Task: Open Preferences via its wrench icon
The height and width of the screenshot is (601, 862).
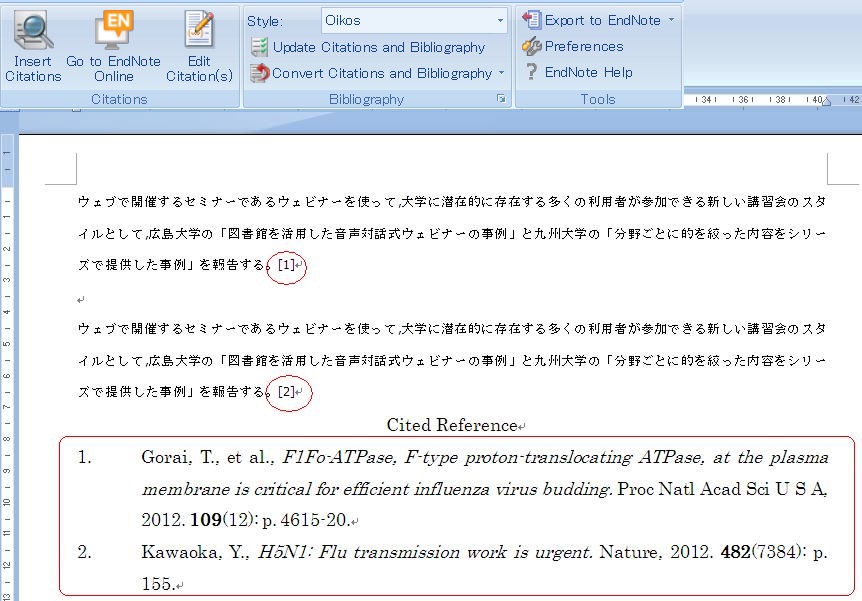Action: pyautogui.click(x=531, y=46)
